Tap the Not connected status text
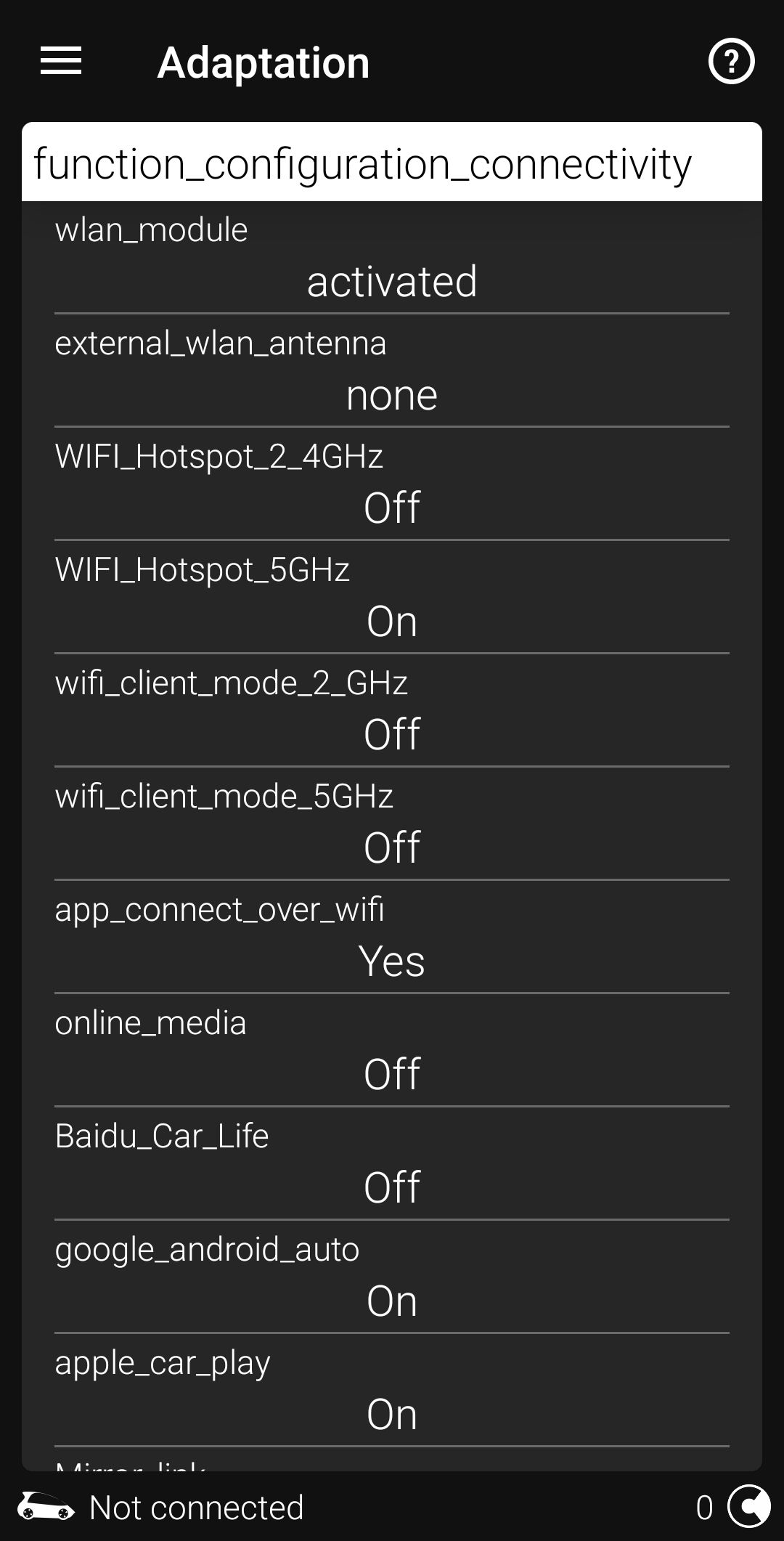Image resolution: width=784 pixels, height=1541 pixels. (196, 1508)
